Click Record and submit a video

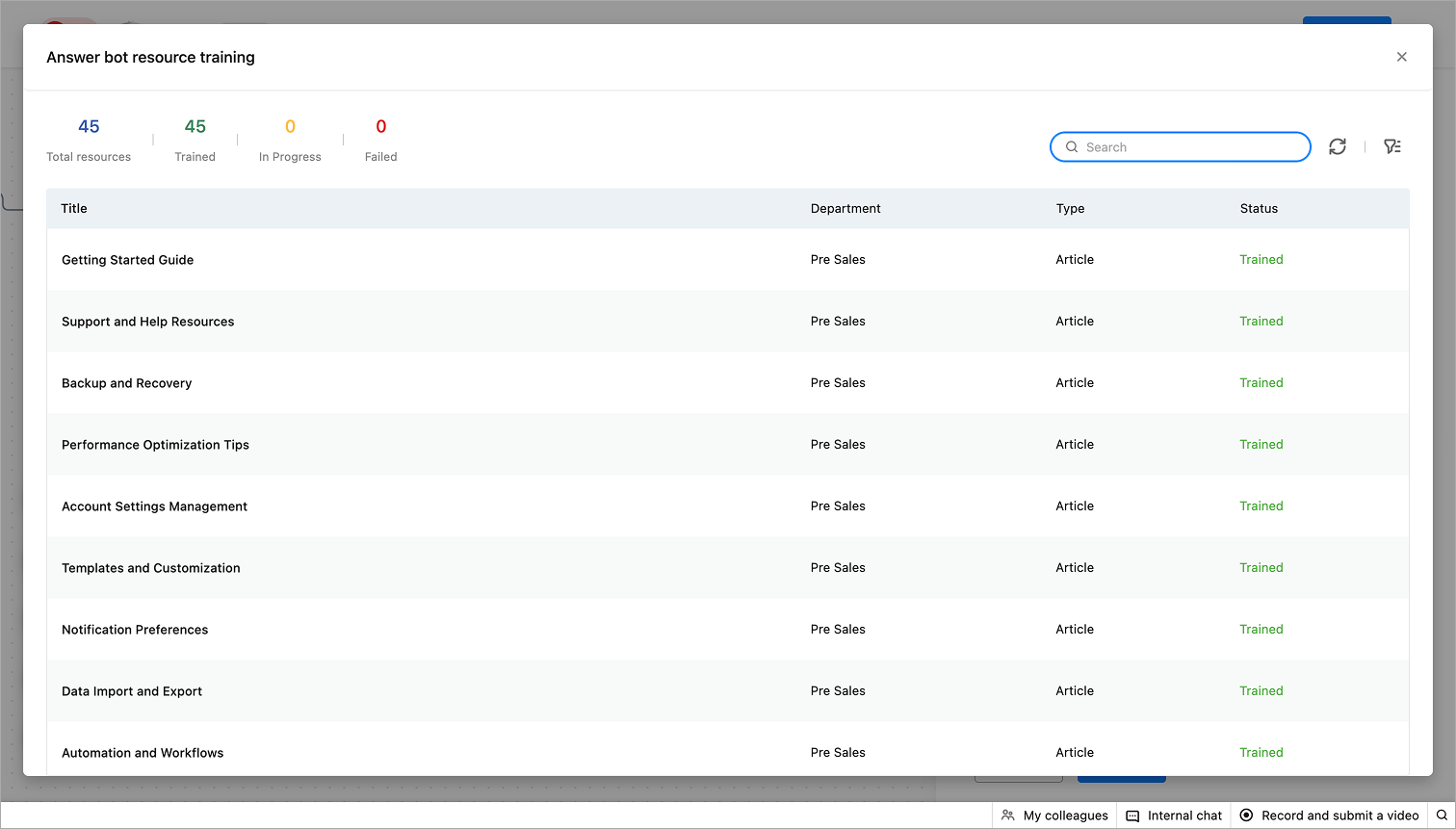pos(1329,816)
